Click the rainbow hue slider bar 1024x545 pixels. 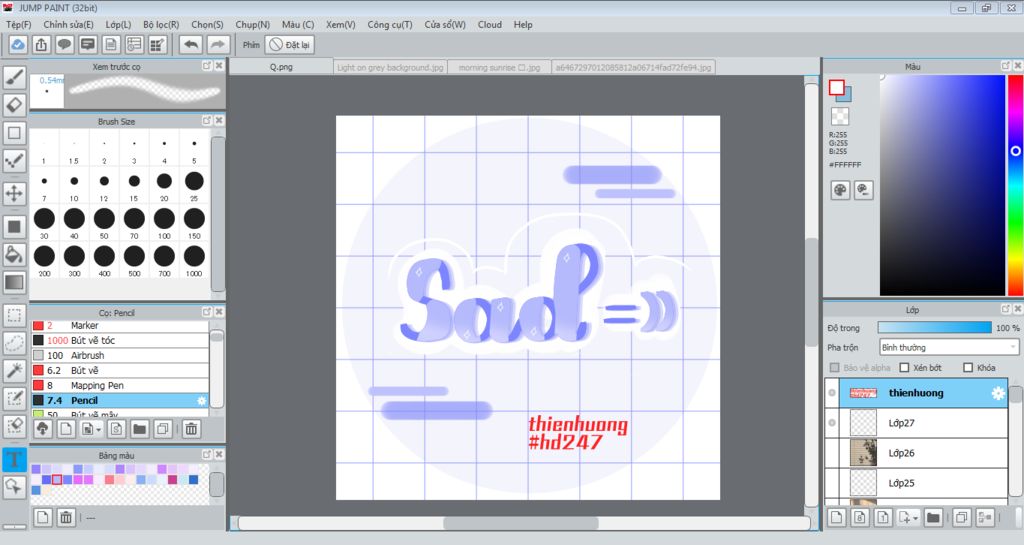coord(1016,185)
